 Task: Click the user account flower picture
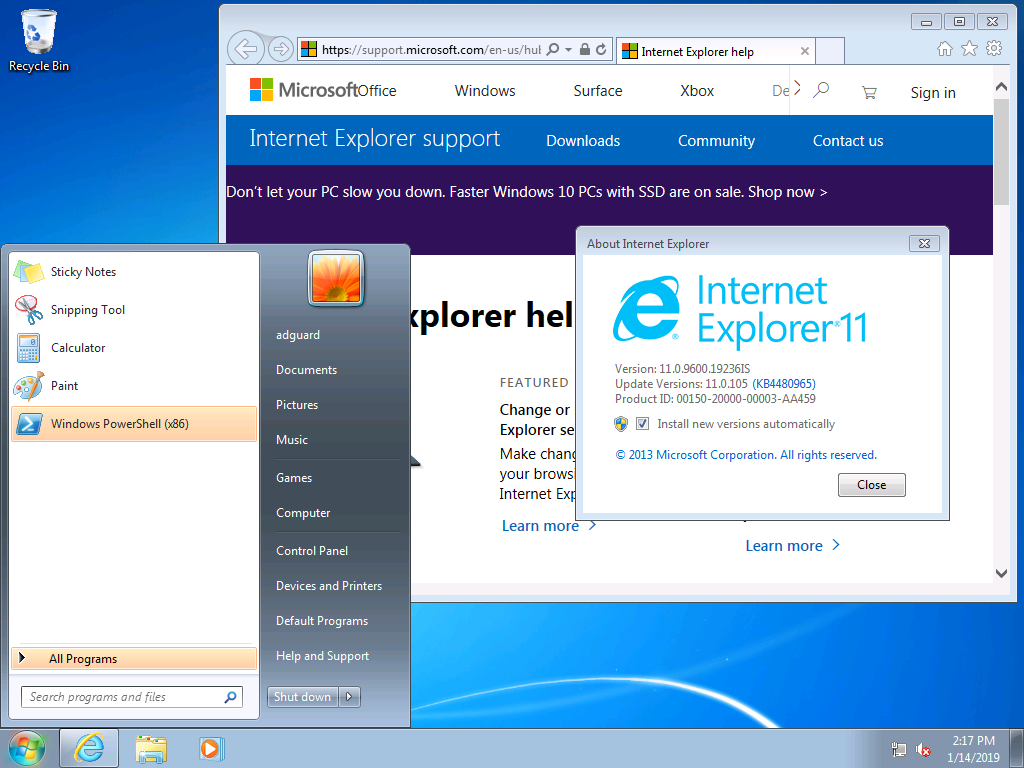336,279
